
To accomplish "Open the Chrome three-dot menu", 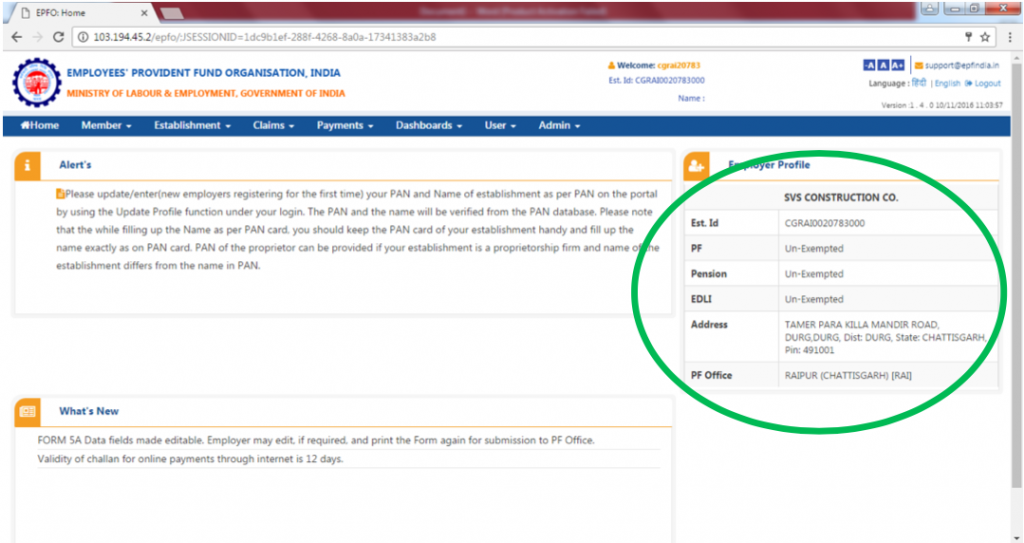I will (1007, 37).
